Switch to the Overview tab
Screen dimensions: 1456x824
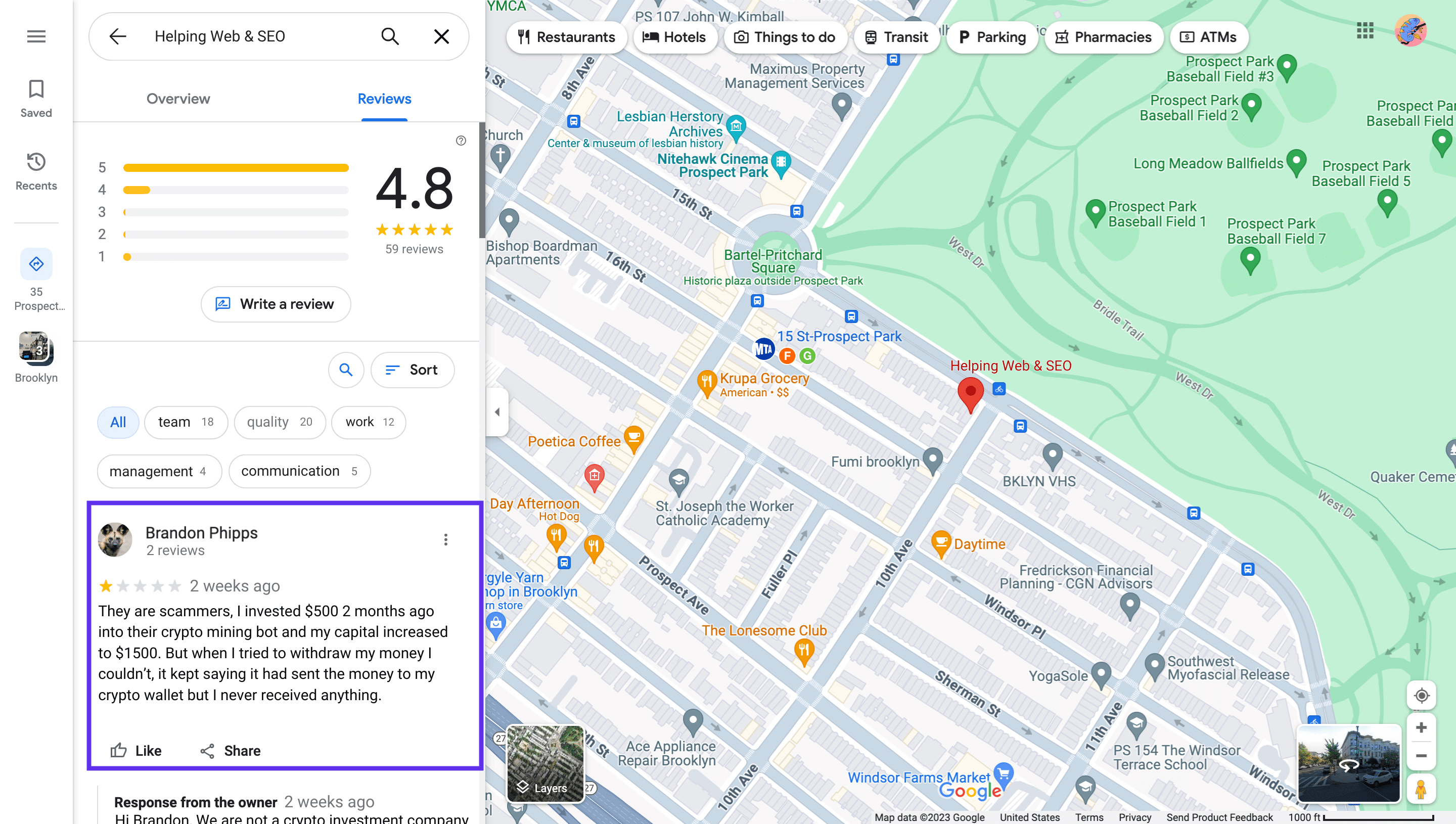[178, 99]
